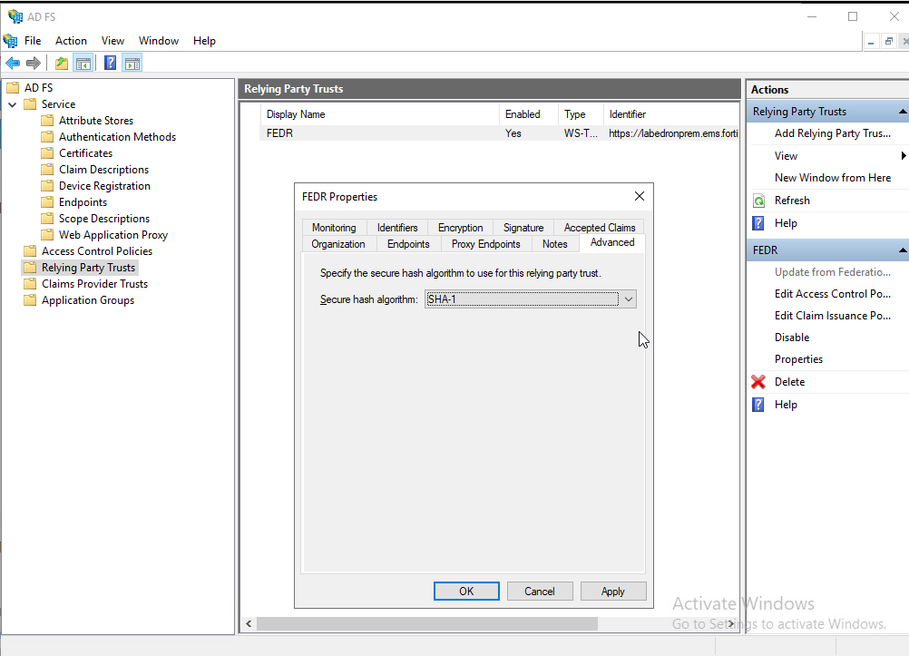
Task: Collapse the Relying Party Trusts actions section
Action: [x=902, y=112]
